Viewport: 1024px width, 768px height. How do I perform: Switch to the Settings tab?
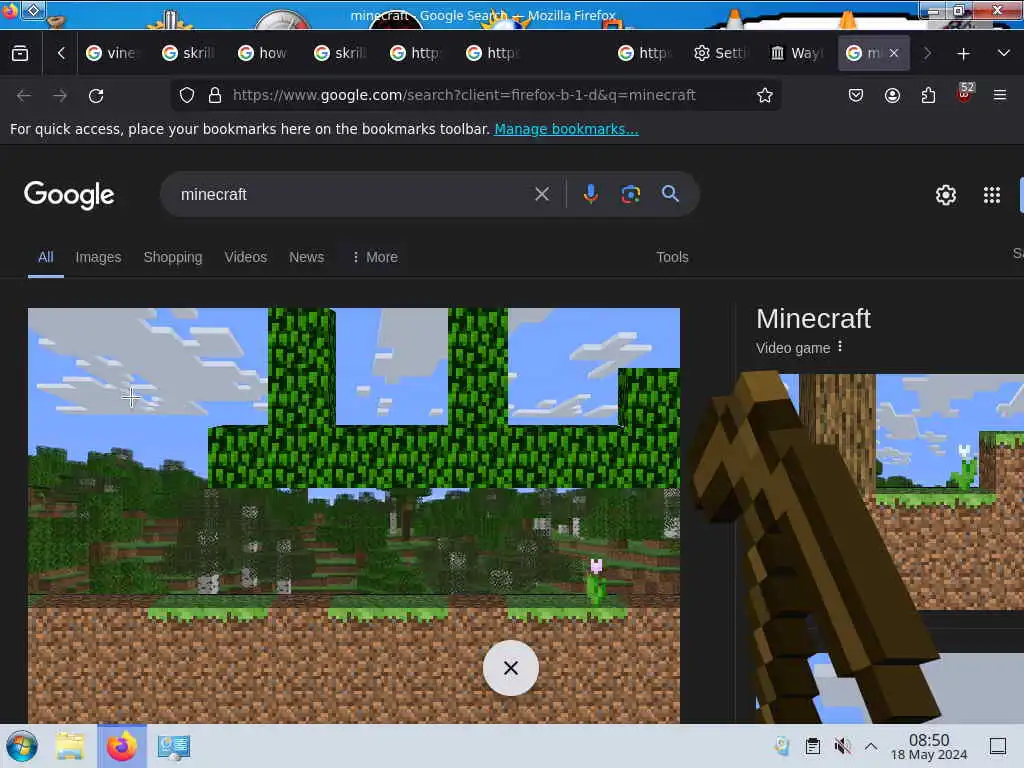719,54
